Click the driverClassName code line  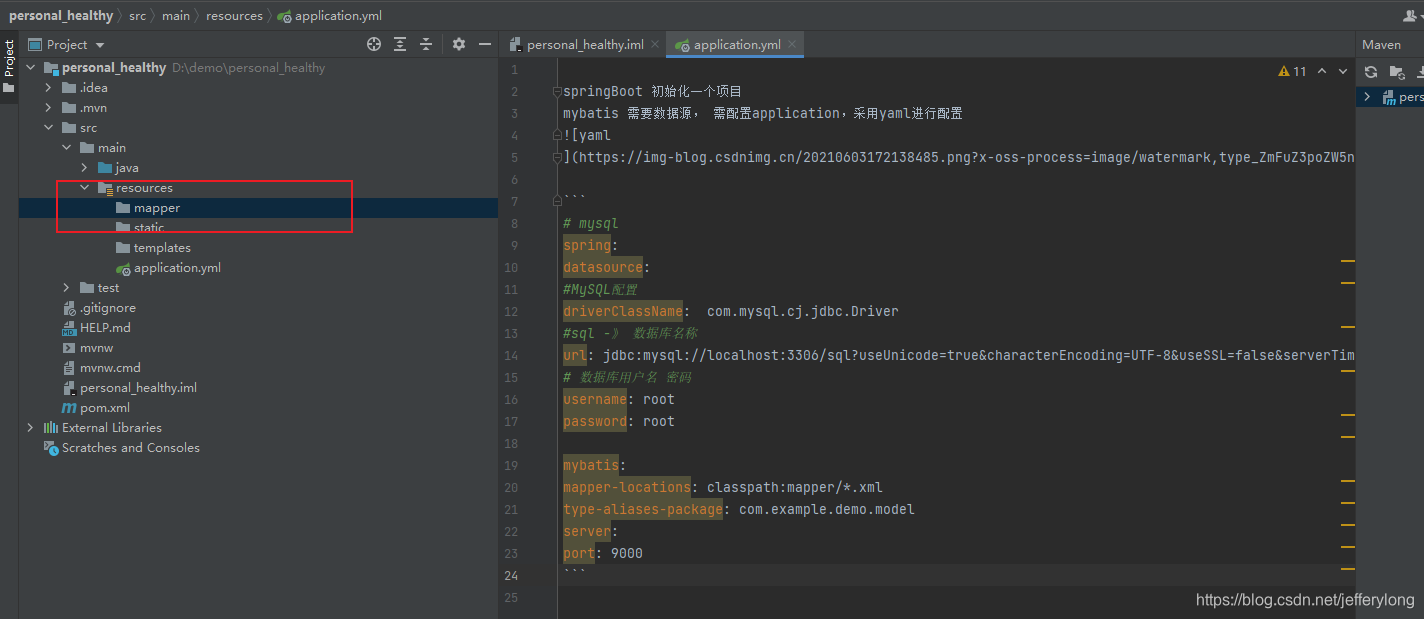tap(731, 311)
